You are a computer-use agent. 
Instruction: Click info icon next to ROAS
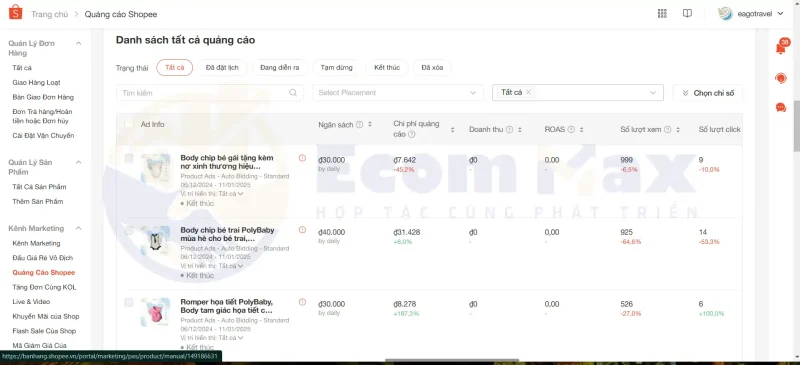[x=571, y=130]
